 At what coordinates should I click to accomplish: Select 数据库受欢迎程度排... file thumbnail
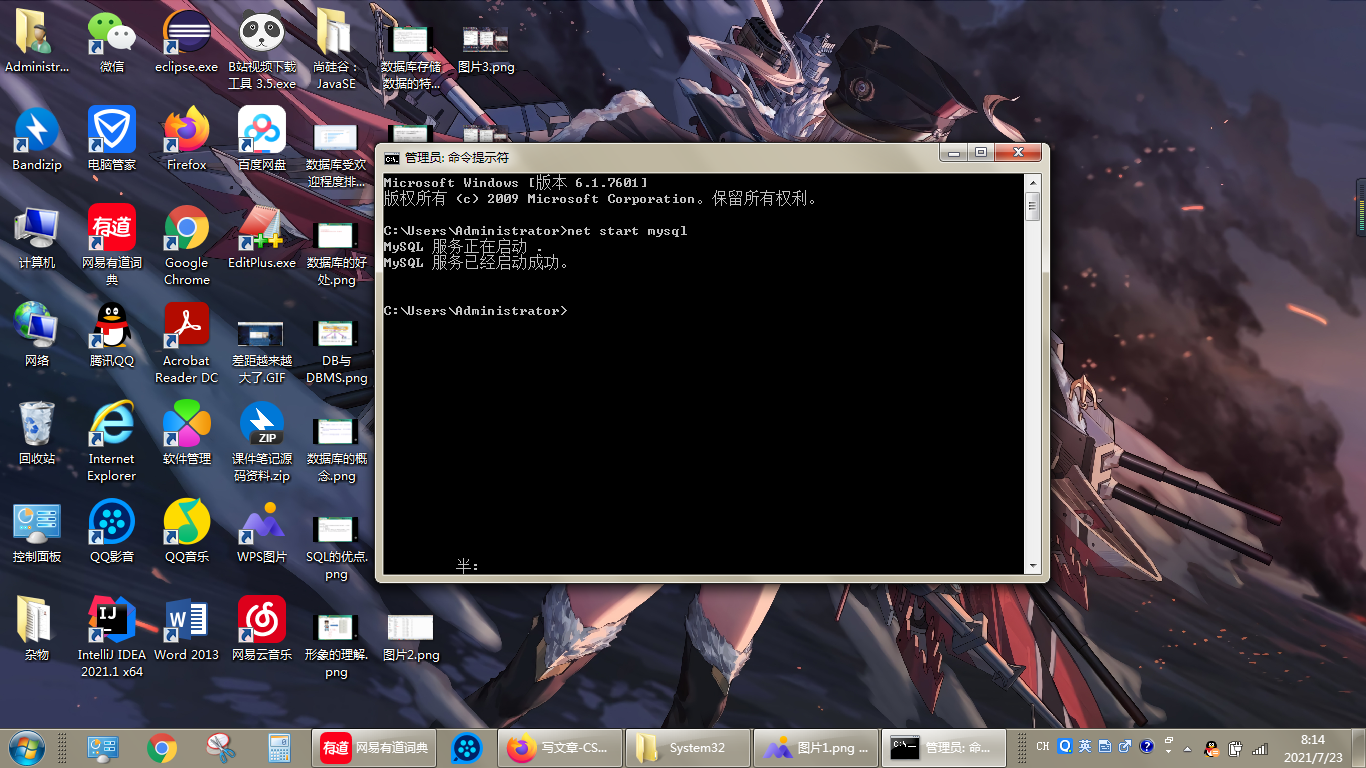pos(336,138)
